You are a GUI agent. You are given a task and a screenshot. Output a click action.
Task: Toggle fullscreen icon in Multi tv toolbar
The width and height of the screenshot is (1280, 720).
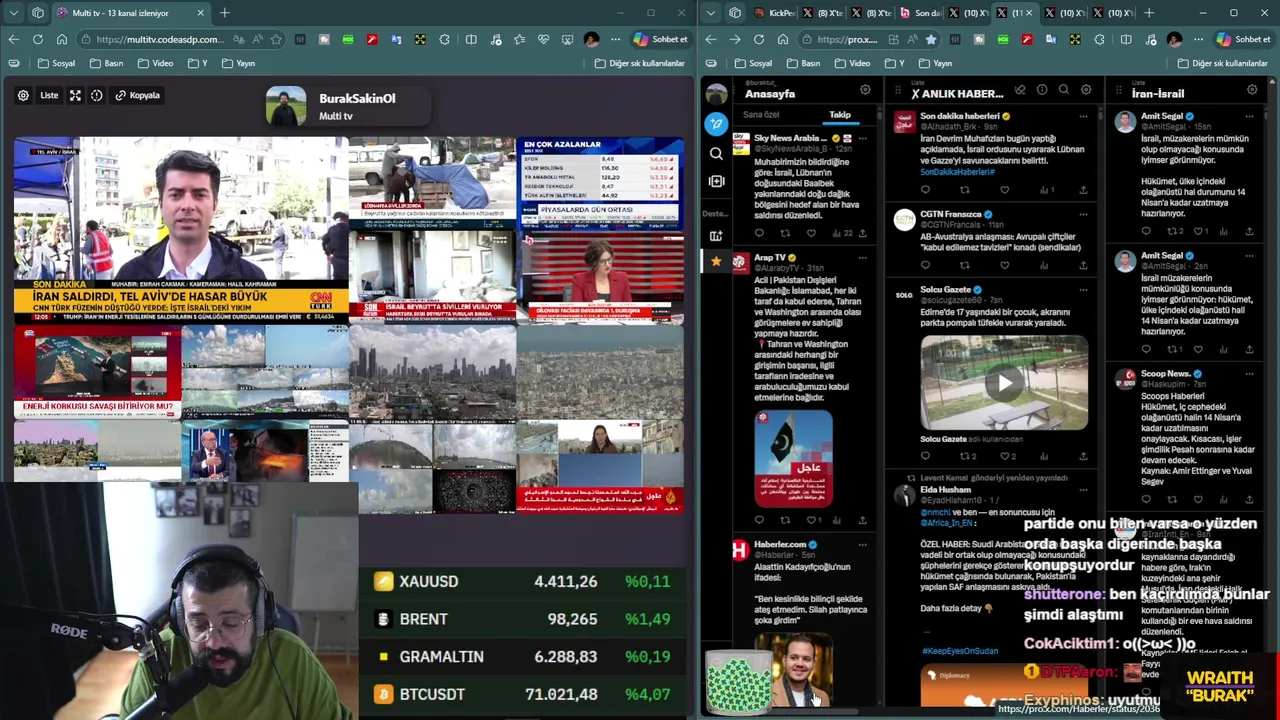point(75,95)
